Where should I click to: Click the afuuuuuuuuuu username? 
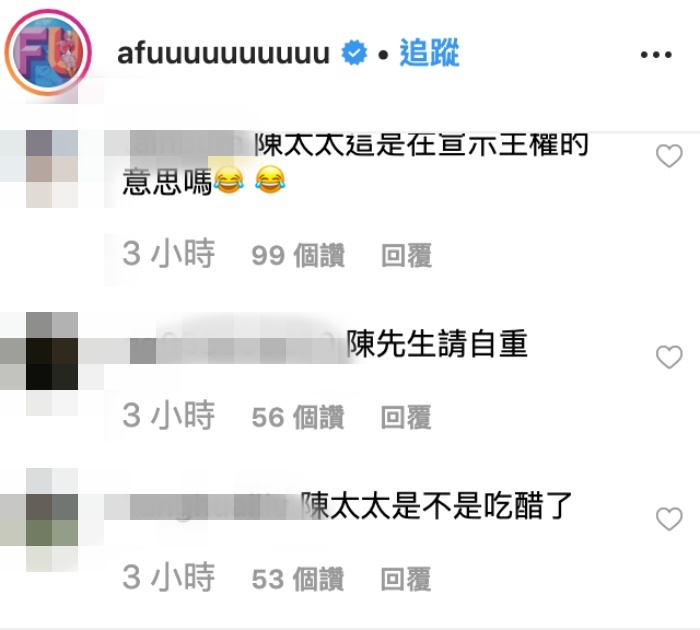coord(223,53)
